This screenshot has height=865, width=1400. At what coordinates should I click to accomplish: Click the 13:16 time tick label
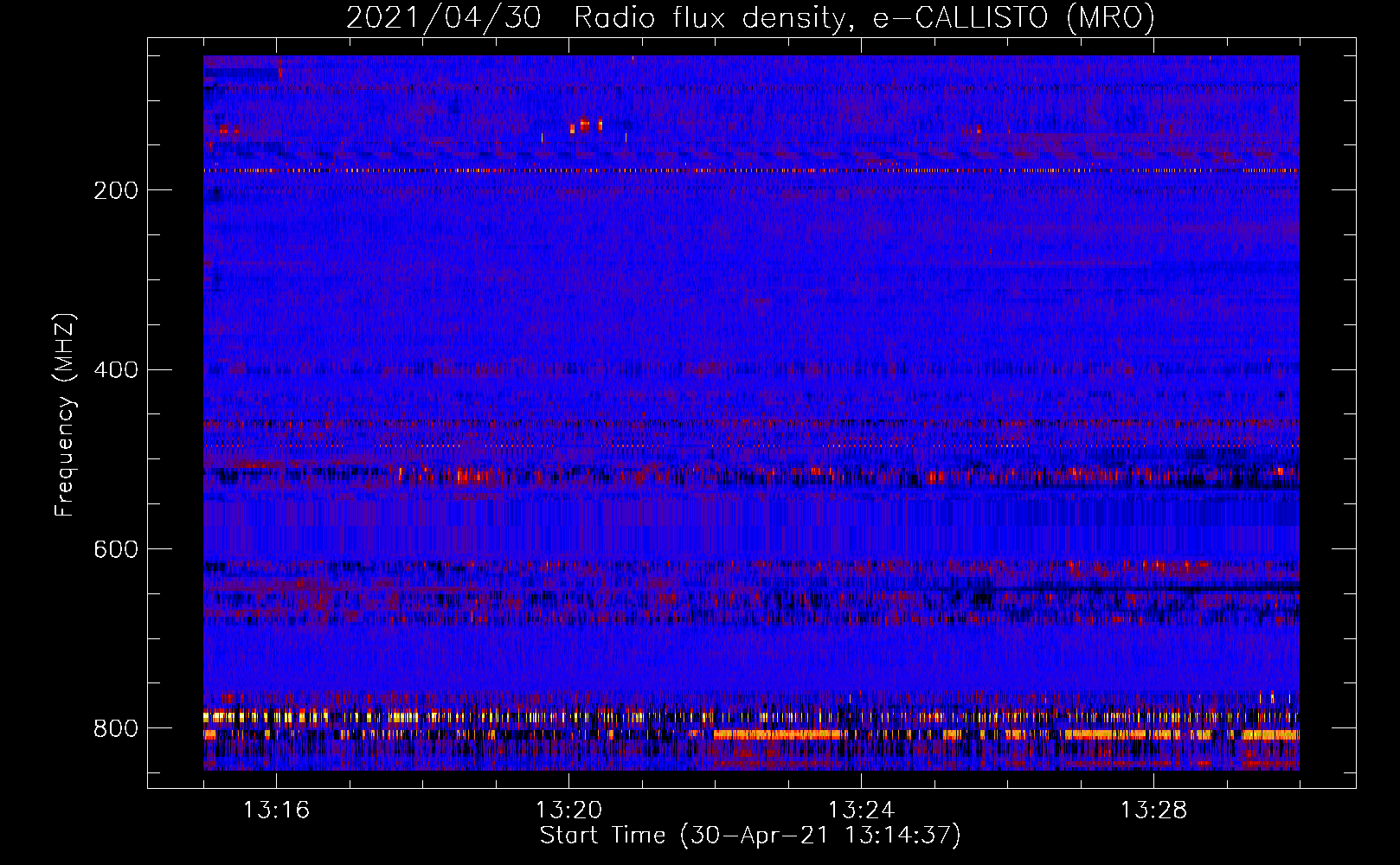pos(276,810)
